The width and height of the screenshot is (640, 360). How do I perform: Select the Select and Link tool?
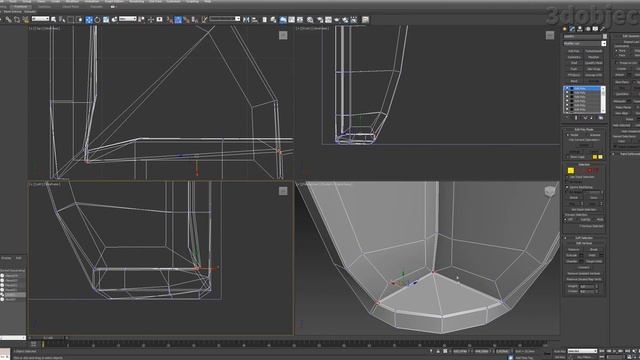click(8, 20)
